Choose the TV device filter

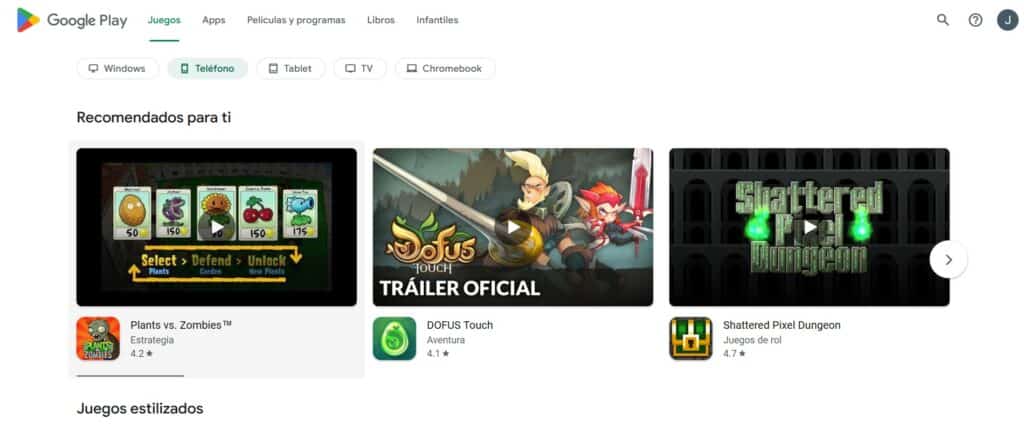(360, 69)
